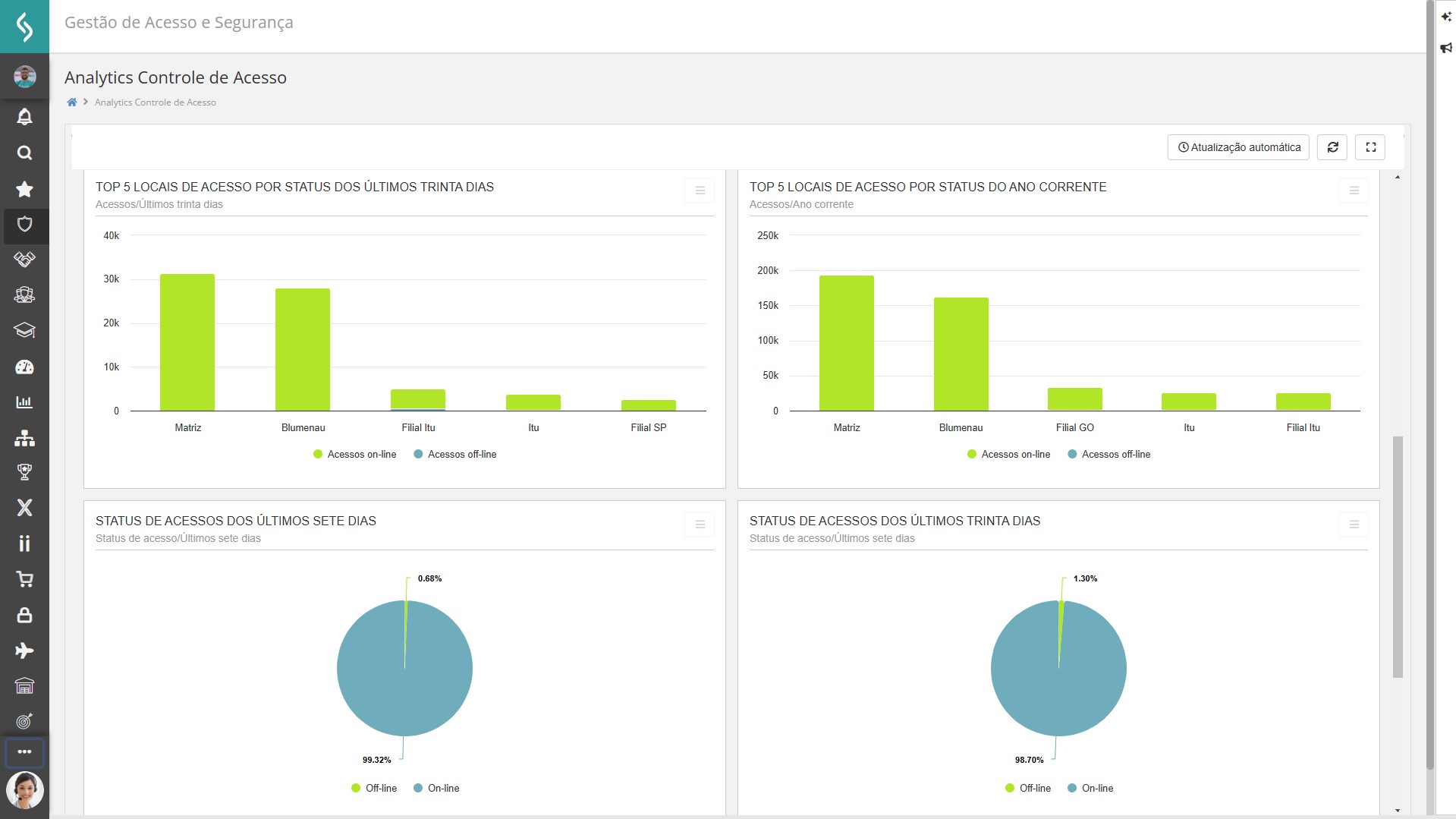The height and width of the screenshot is (819, 1456).
Task: Open the trophy module icon
Action: point(24,472)
